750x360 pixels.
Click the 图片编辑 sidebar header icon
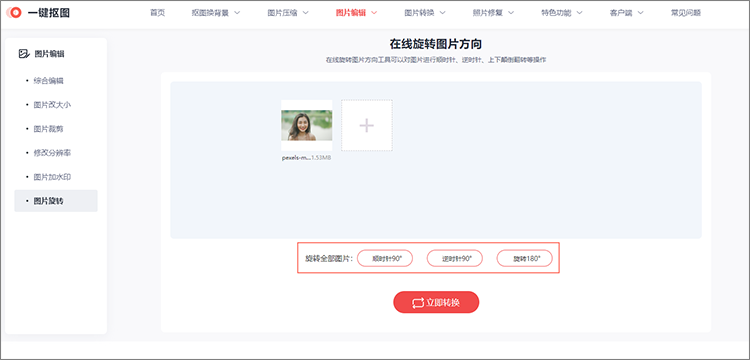coord(24,54)
